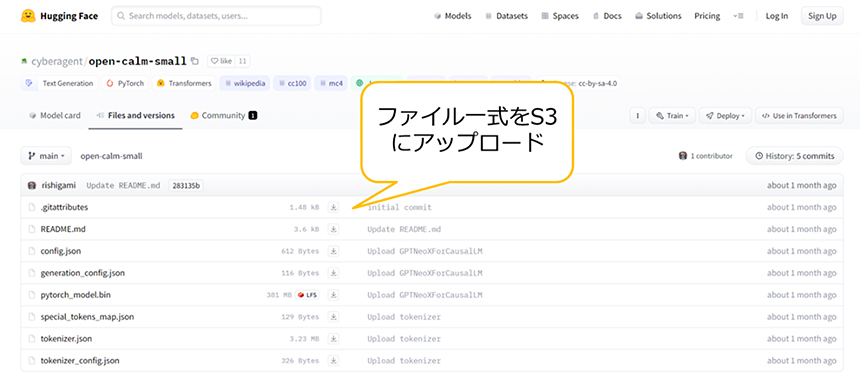This screenshot has width=860, height=378.
Task: Select the wikipedia dataset tag
Action: [245, 83]
